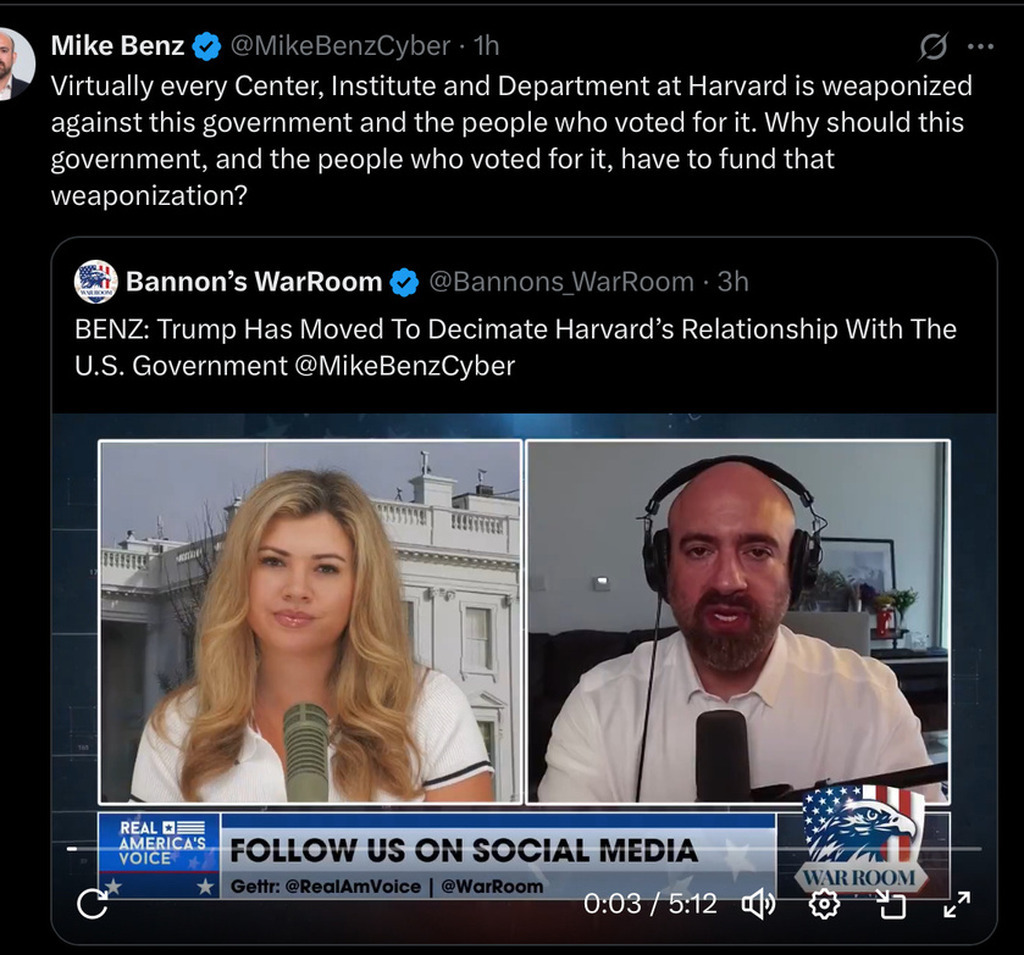Open @Bannons_WarRoom handle link
The image size is (1024, 955).
click(561, 282)
